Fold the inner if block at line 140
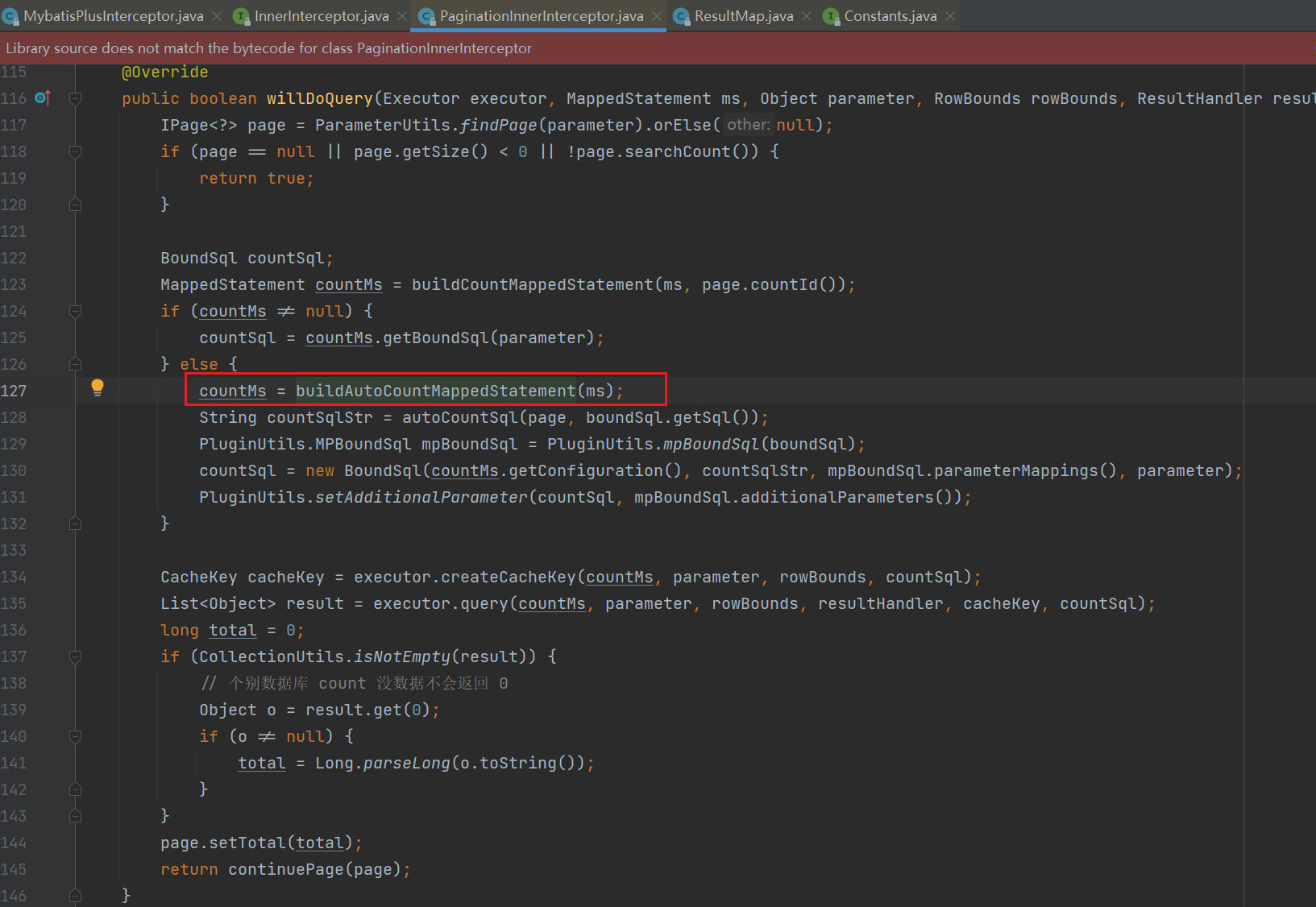 (x=75, y=736)
